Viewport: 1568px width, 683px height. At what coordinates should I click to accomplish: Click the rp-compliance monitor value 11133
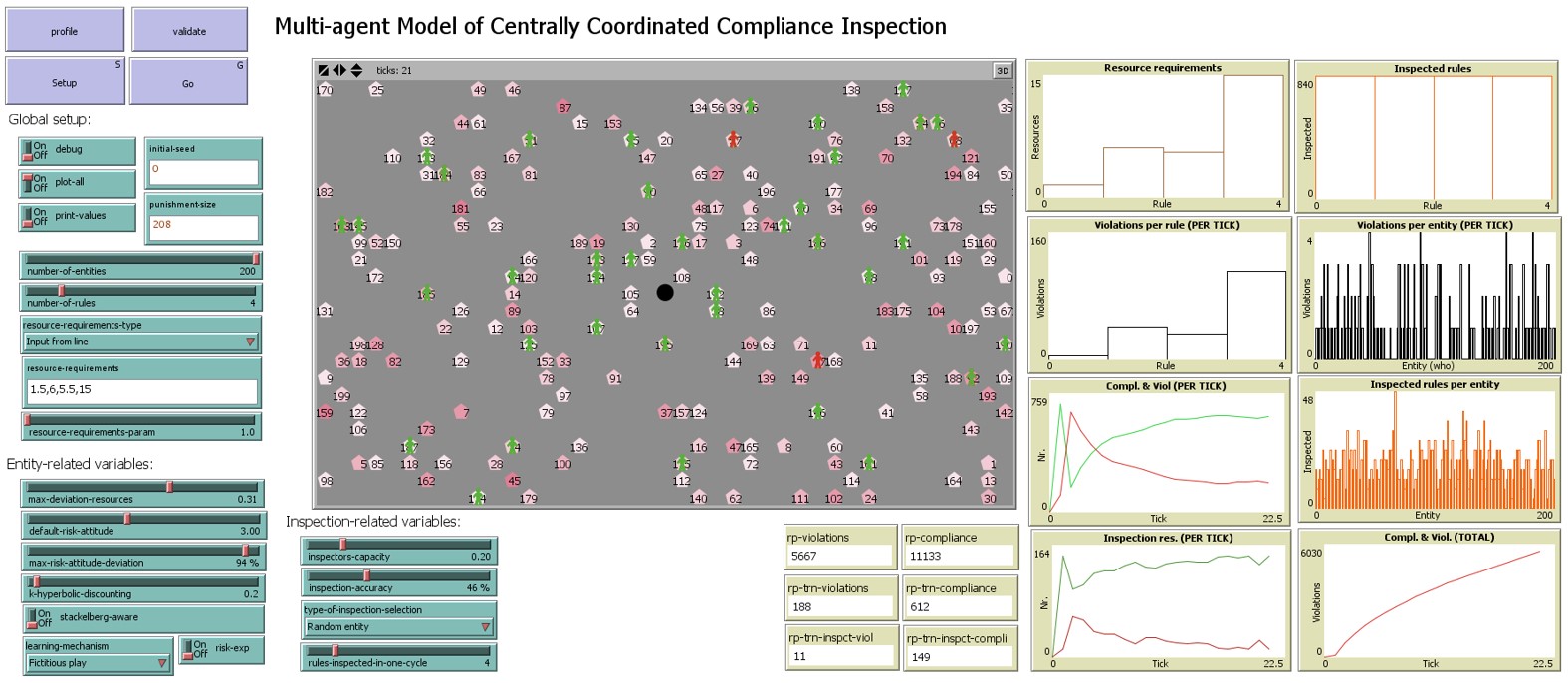point(958,557)
